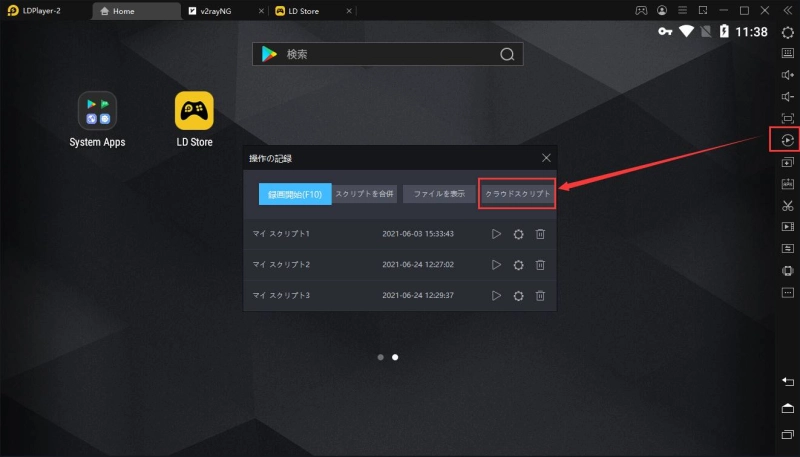Viewport: 800px width, 457px height.
Task: Toggle fullscreen mode from sidebar
Action: [787, 118]
